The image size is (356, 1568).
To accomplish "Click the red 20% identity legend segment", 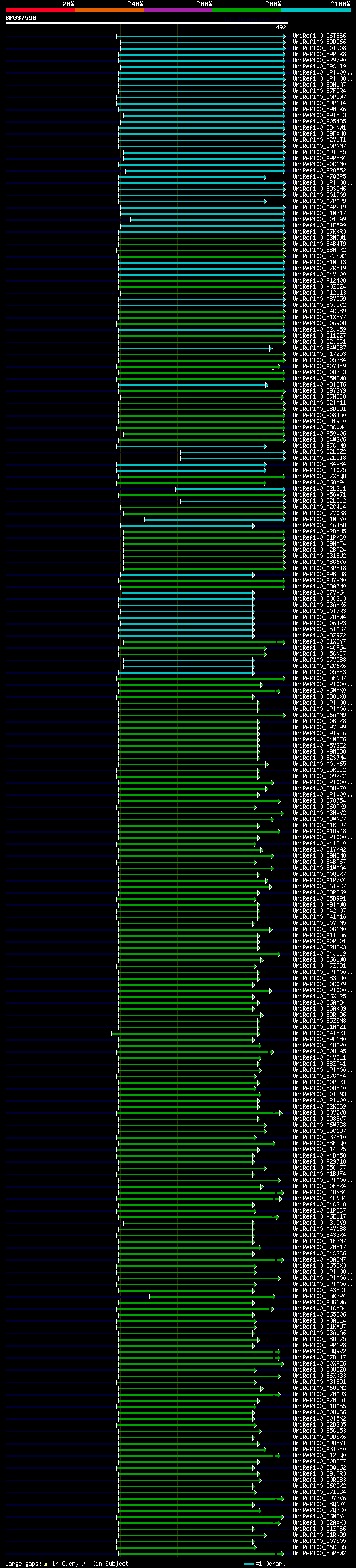I will pos(39,10).
